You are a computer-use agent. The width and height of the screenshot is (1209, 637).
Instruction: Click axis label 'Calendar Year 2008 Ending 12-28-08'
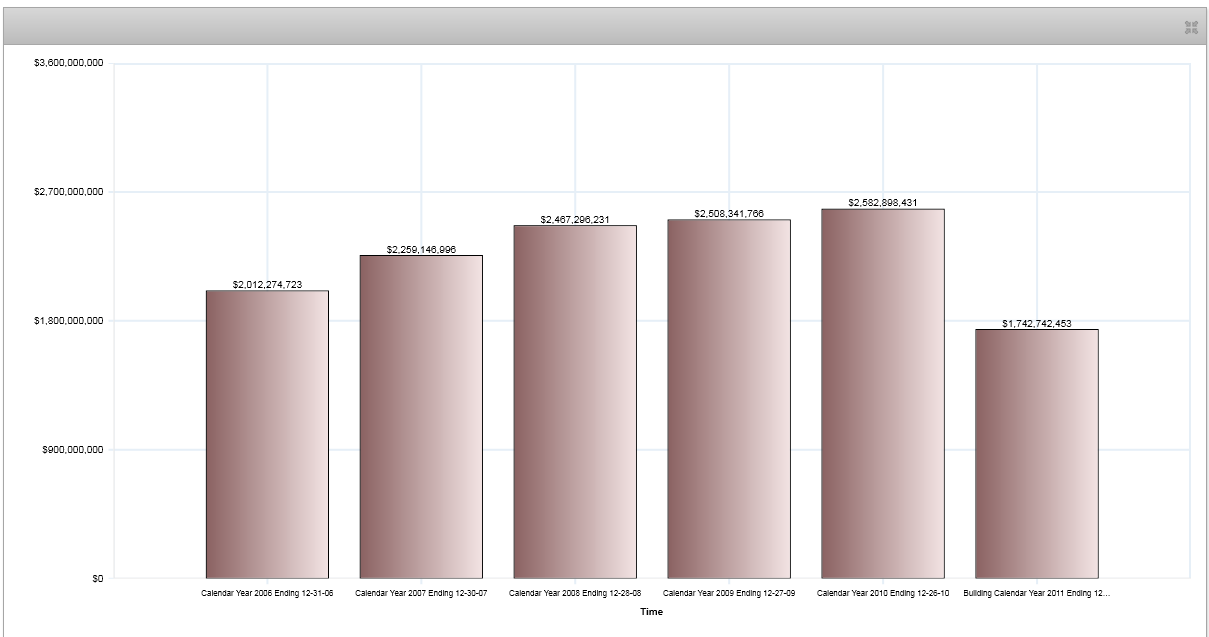[575, 593]
